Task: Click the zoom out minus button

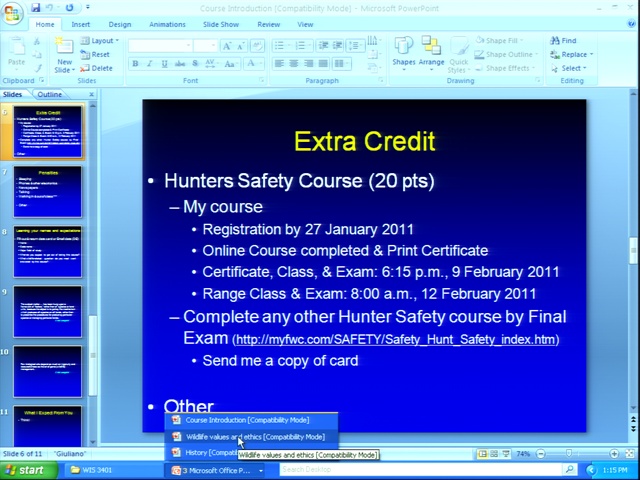Action: click(x=541, y=453)
